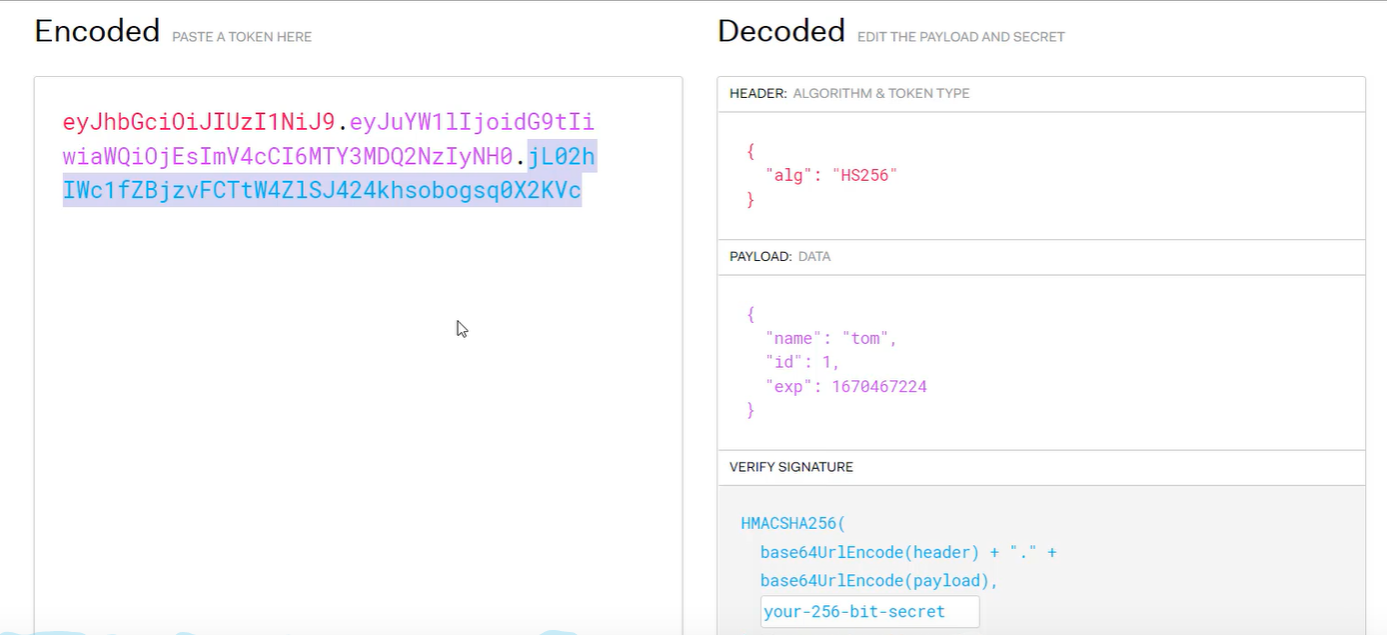Viewport: 1387px width, 635px height.
Task: Click the empty area of the encoded token editor
Action: point(358,420)
